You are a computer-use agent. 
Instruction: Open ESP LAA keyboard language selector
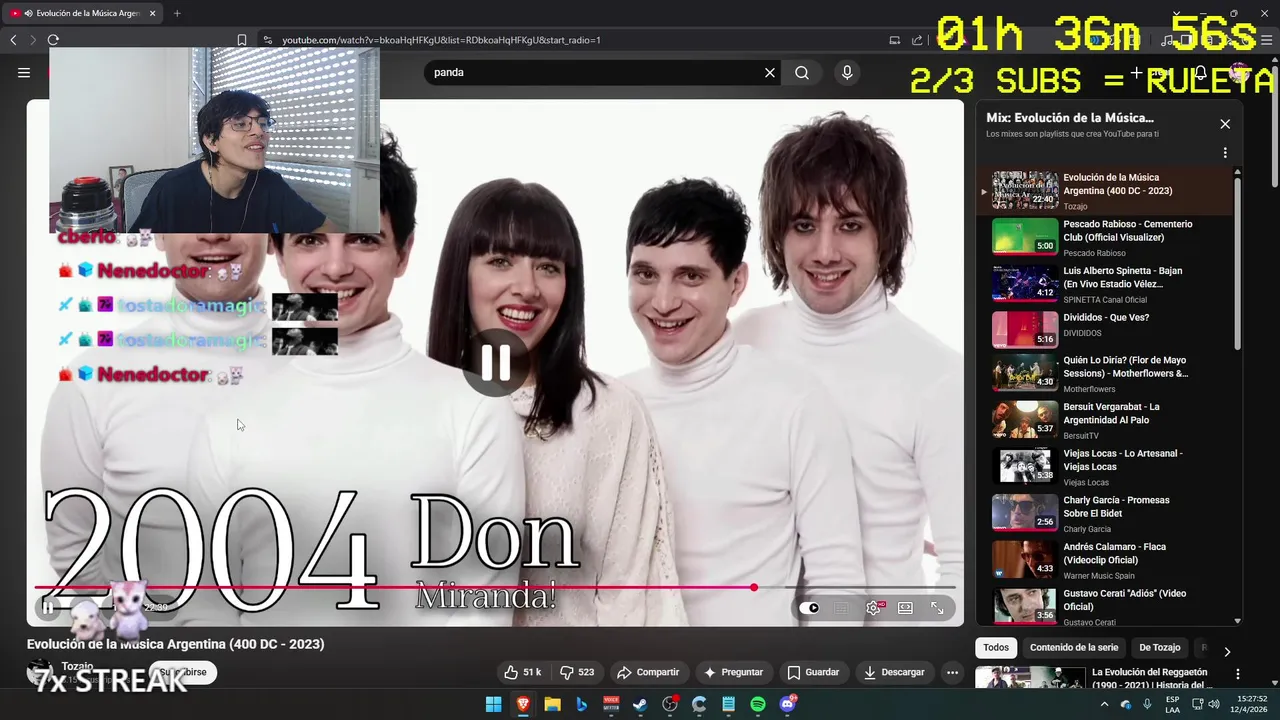pos(1172,705)
